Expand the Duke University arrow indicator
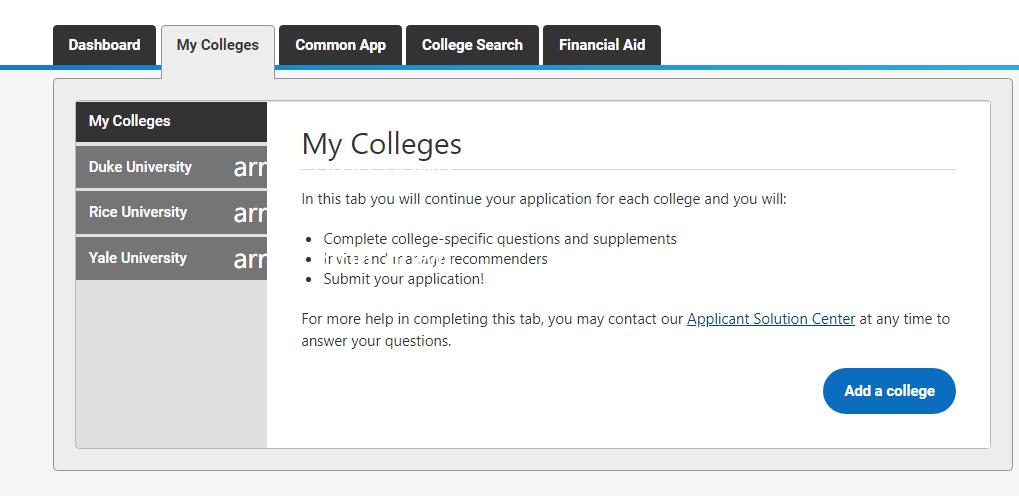Image resolution: width=1019 pixels, height=496 pixels. (250, 168)
